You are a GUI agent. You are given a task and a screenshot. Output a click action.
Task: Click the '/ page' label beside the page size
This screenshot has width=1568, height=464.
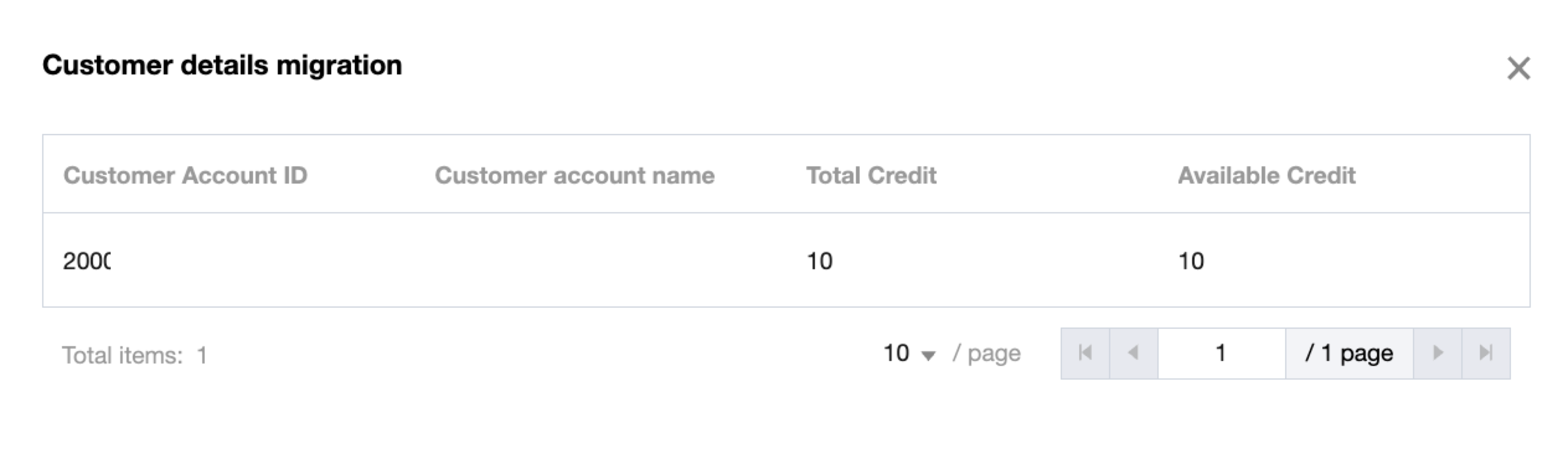[x=986, y=353]
